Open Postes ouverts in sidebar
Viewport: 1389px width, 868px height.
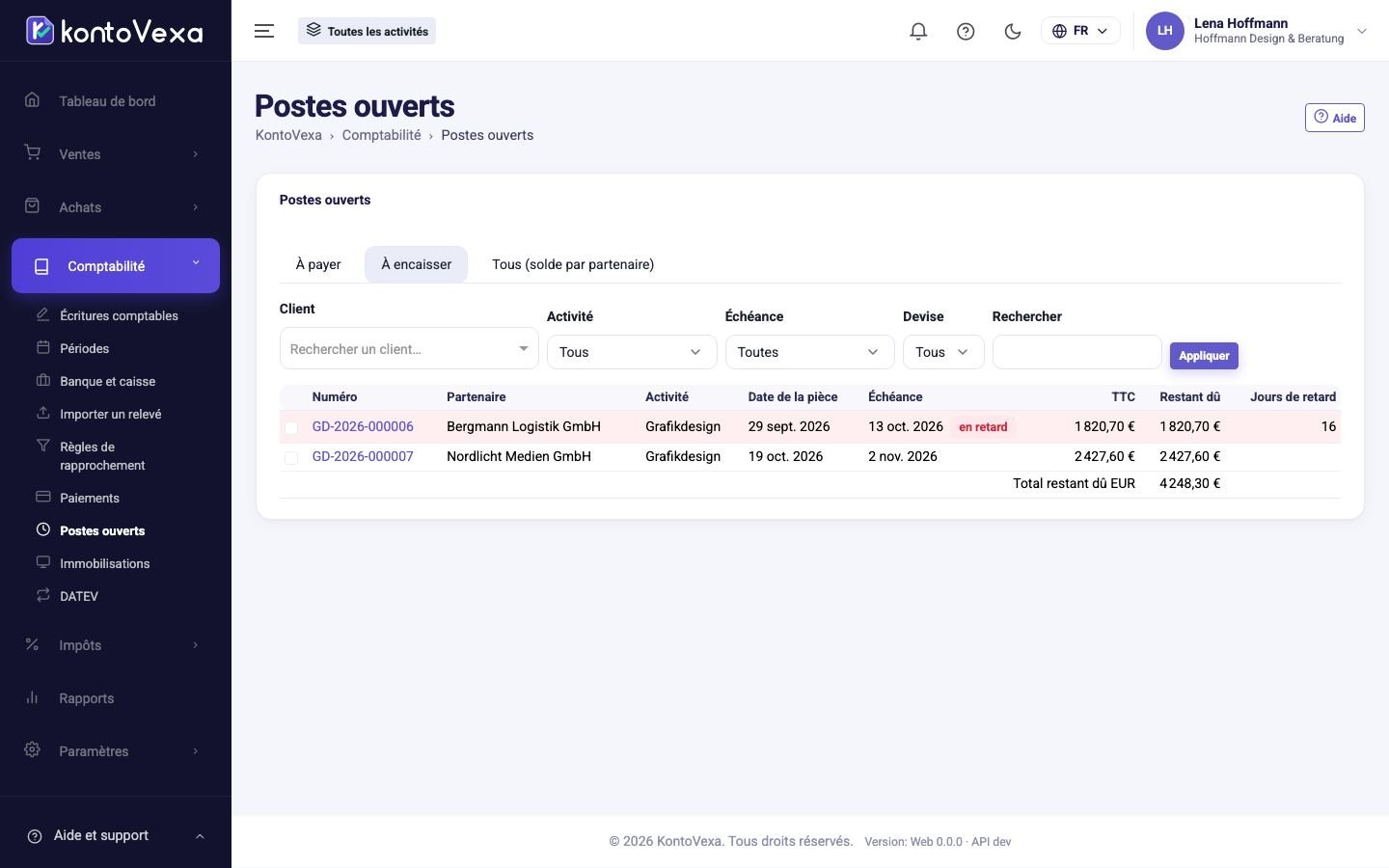click(102, 530)
